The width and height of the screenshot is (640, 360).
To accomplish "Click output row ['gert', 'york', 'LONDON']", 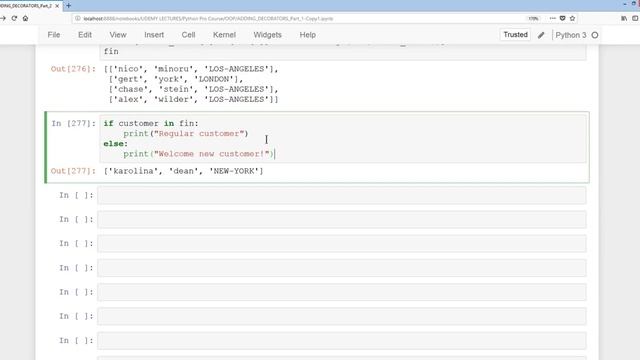I will tap(176, 79).
